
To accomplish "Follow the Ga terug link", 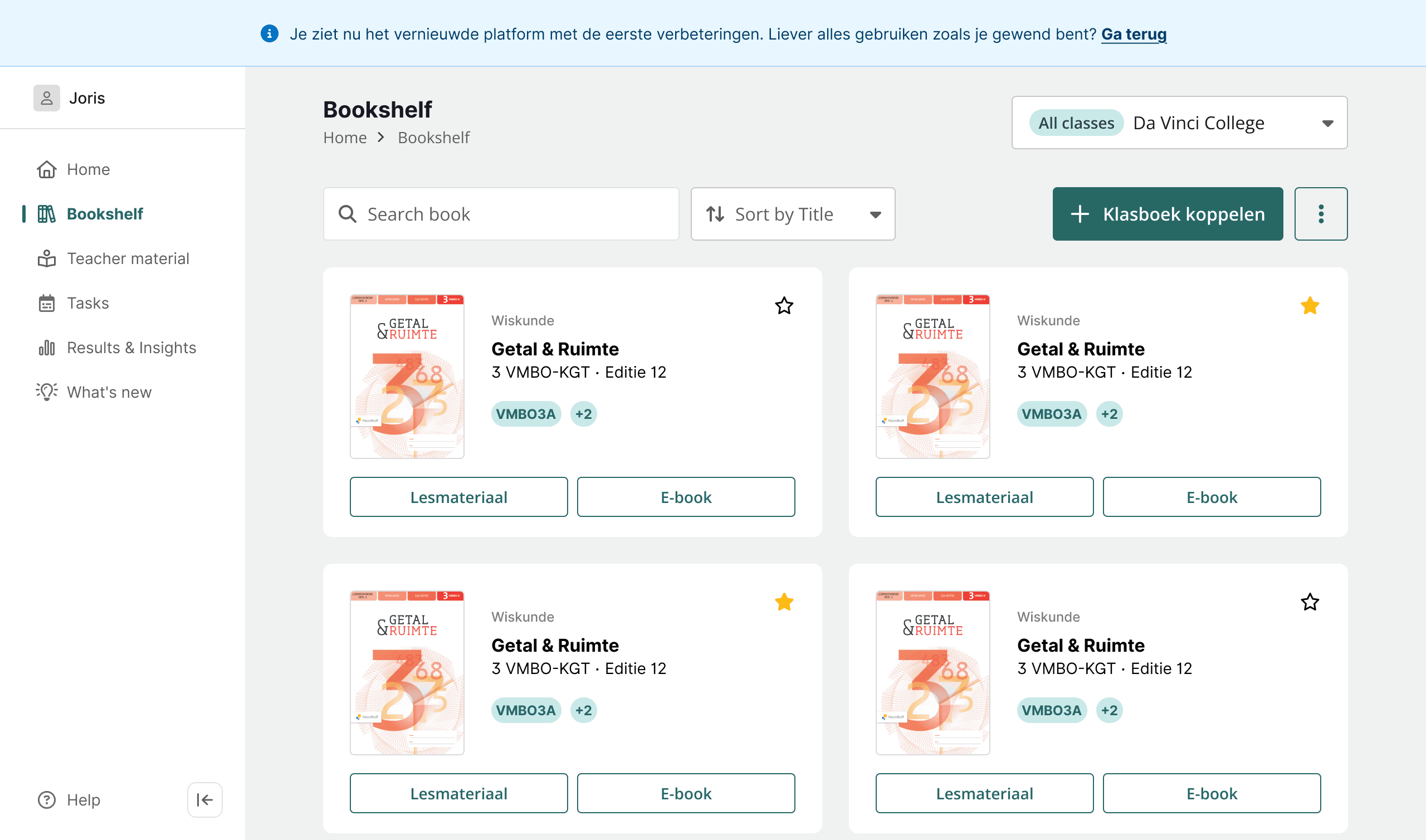I will pos(1134,35).
